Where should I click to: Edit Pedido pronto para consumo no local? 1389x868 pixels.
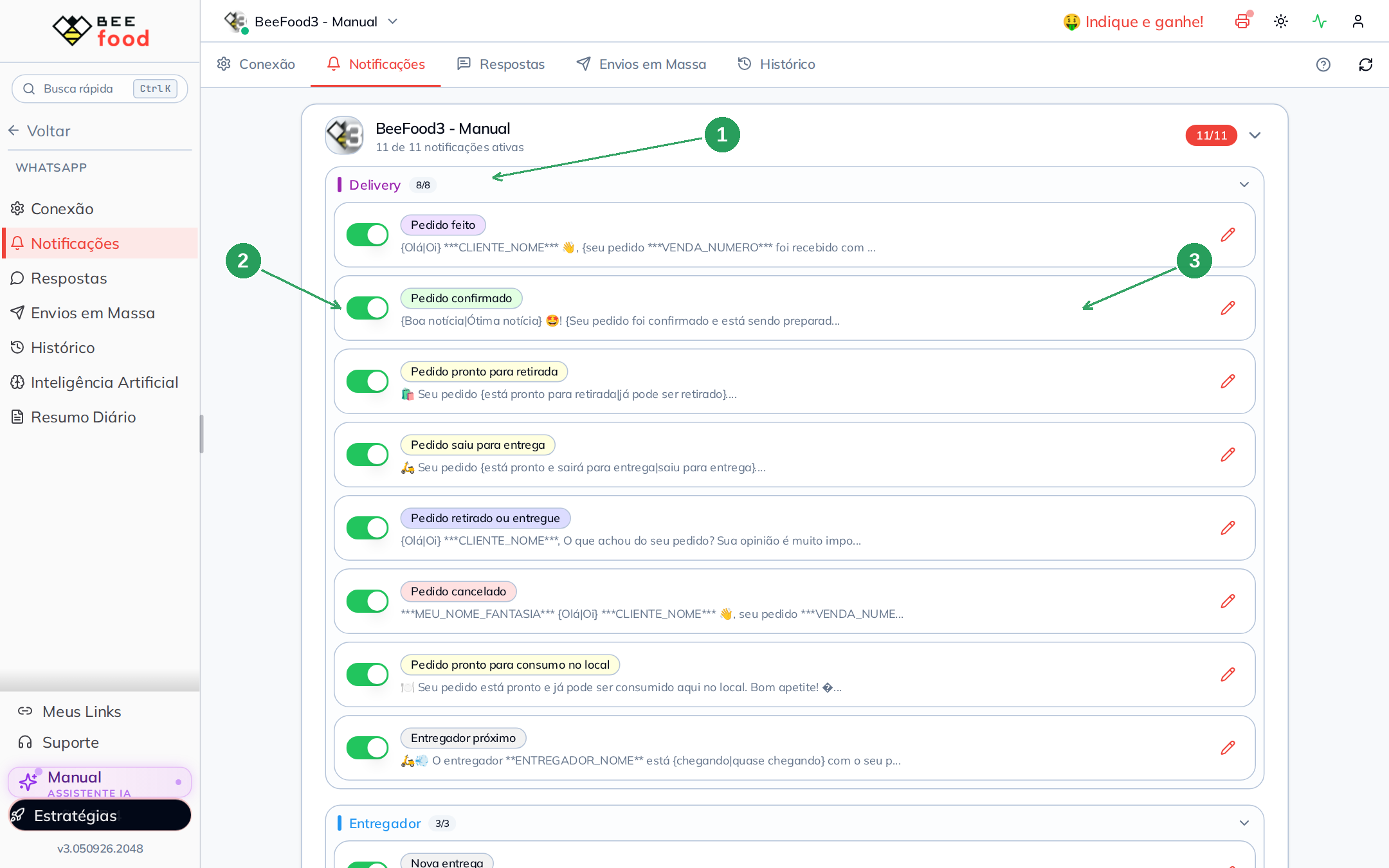tap(1228, 674)
